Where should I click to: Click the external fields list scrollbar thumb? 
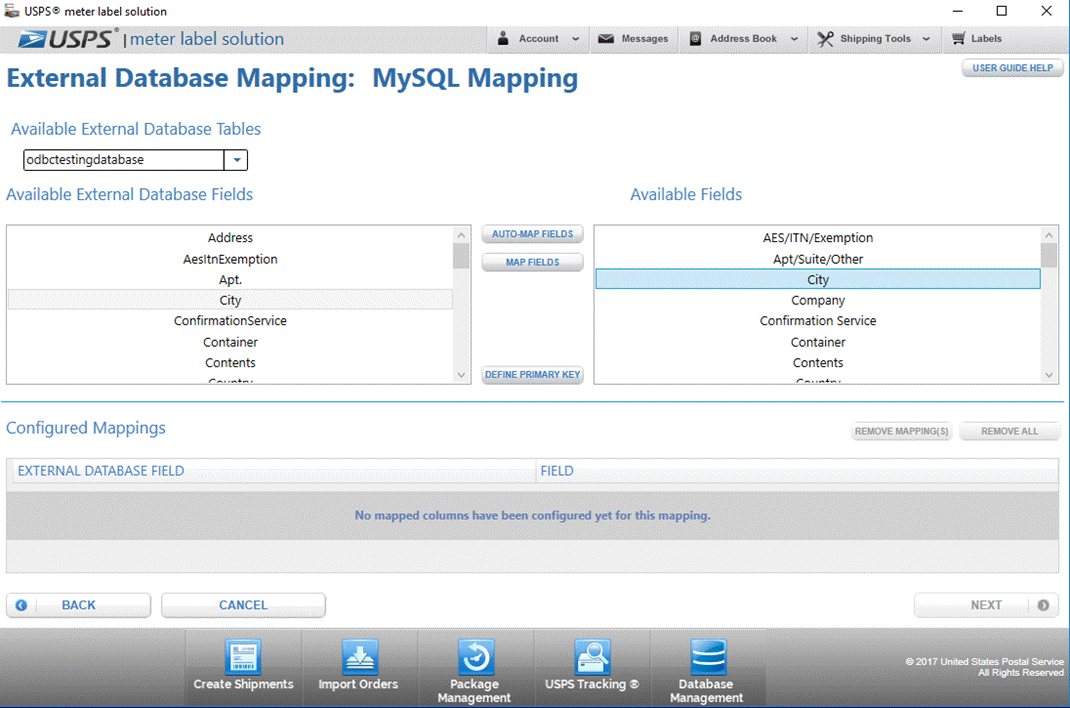coord(461,256)
